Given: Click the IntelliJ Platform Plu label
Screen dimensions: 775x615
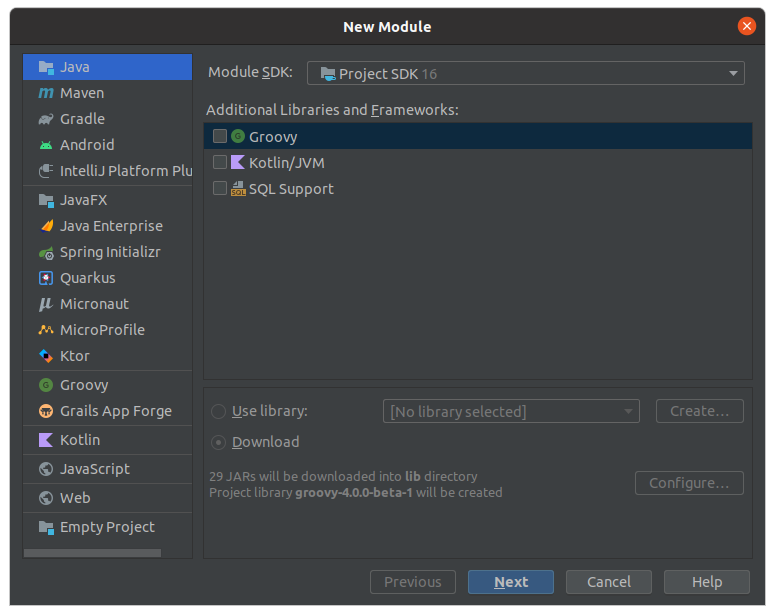Looking at the screenshot, I should click(126, 171).
